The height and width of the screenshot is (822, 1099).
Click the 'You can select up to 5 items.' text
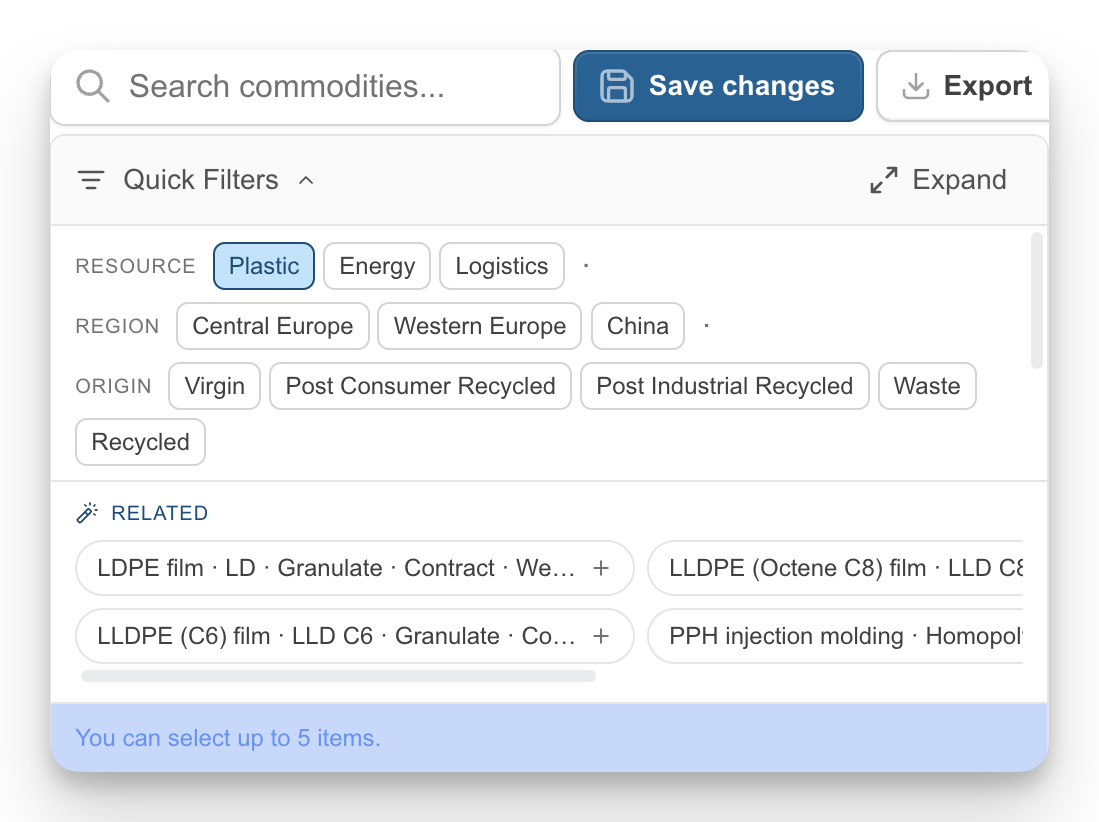pyautogui.click(x=228, y=738)
